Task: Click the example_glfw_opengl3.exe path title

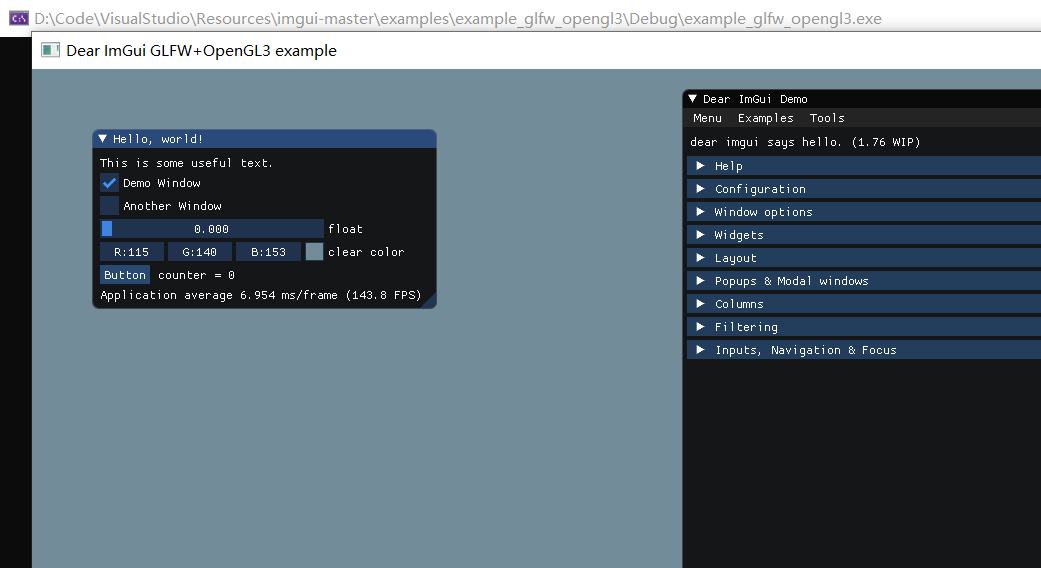Action: (x=458, y=19)
